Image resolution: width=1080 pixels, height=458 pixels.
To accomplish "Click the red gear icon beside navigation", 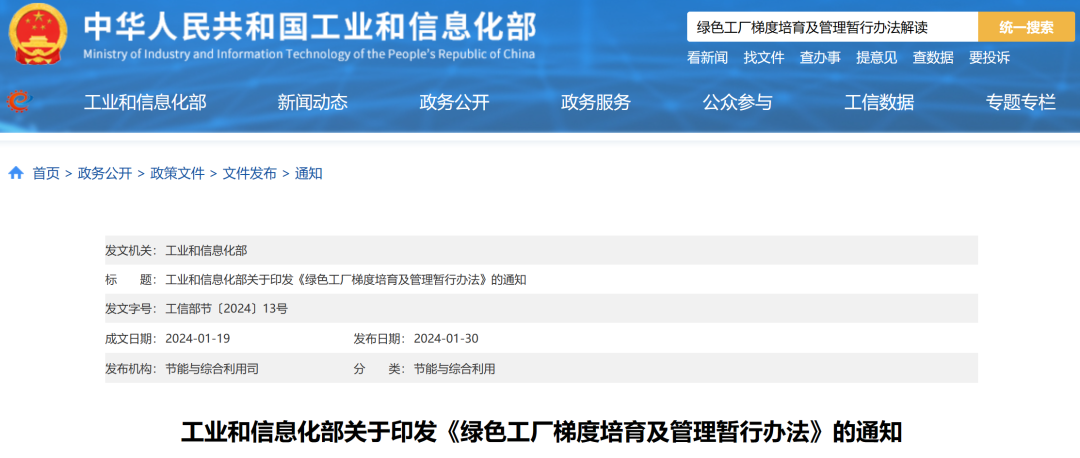I will tap(19, 100).
